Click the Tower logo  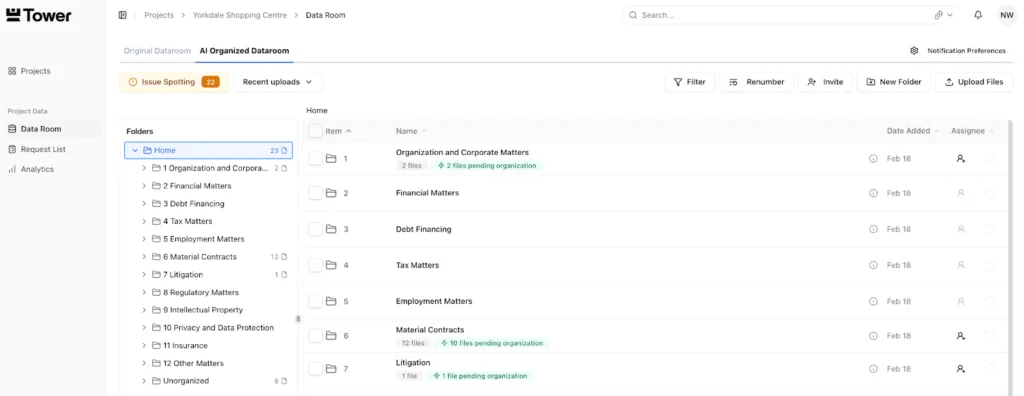39,15
